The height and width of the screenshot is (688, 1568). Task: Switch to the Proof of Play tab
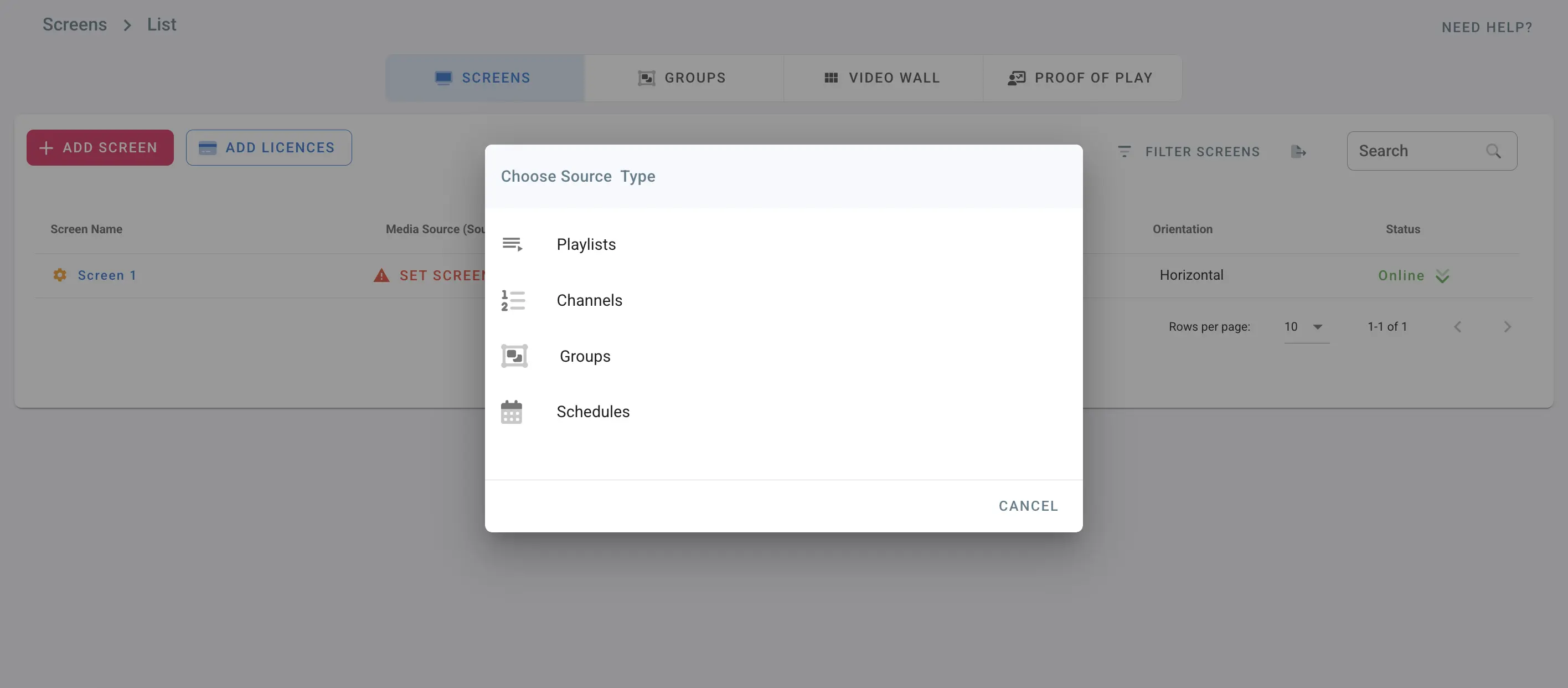point(1082,78)
